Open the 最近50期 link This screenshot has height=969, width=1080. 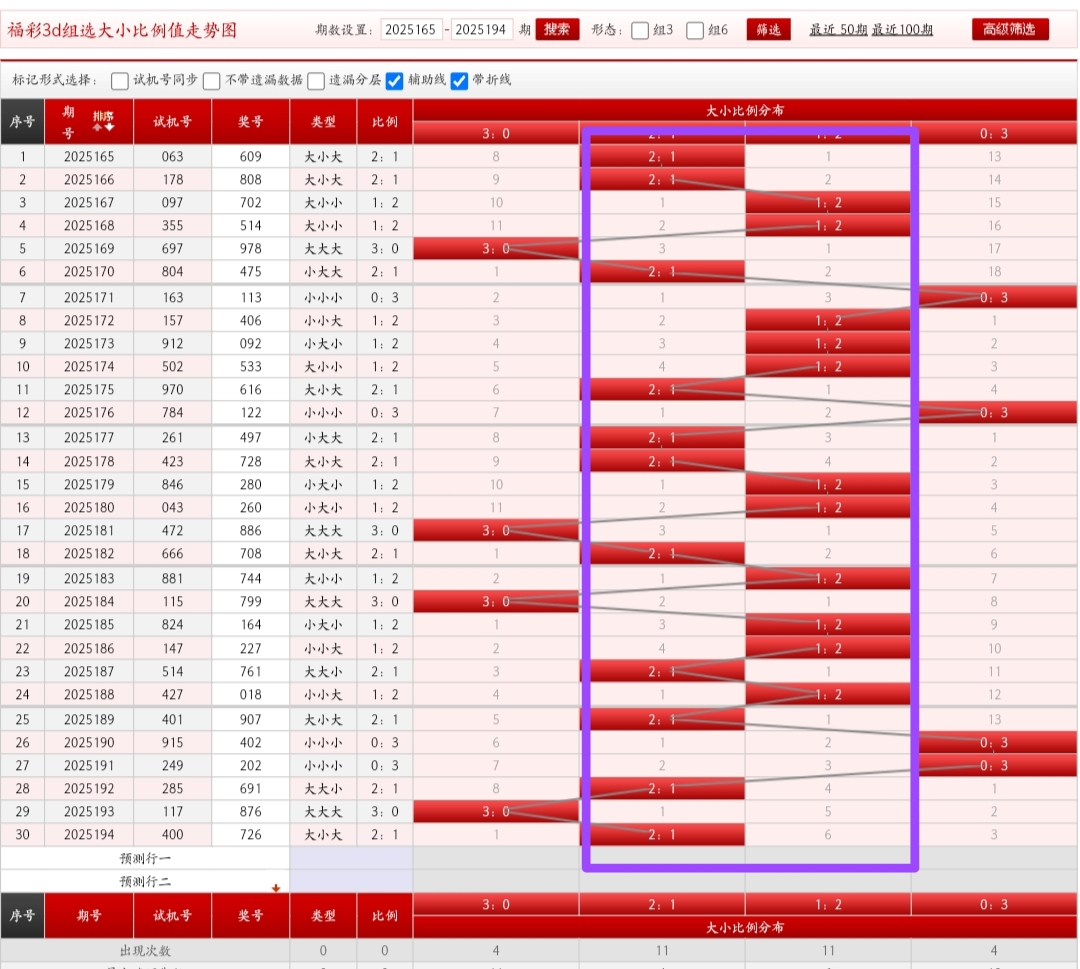point(838,30)
